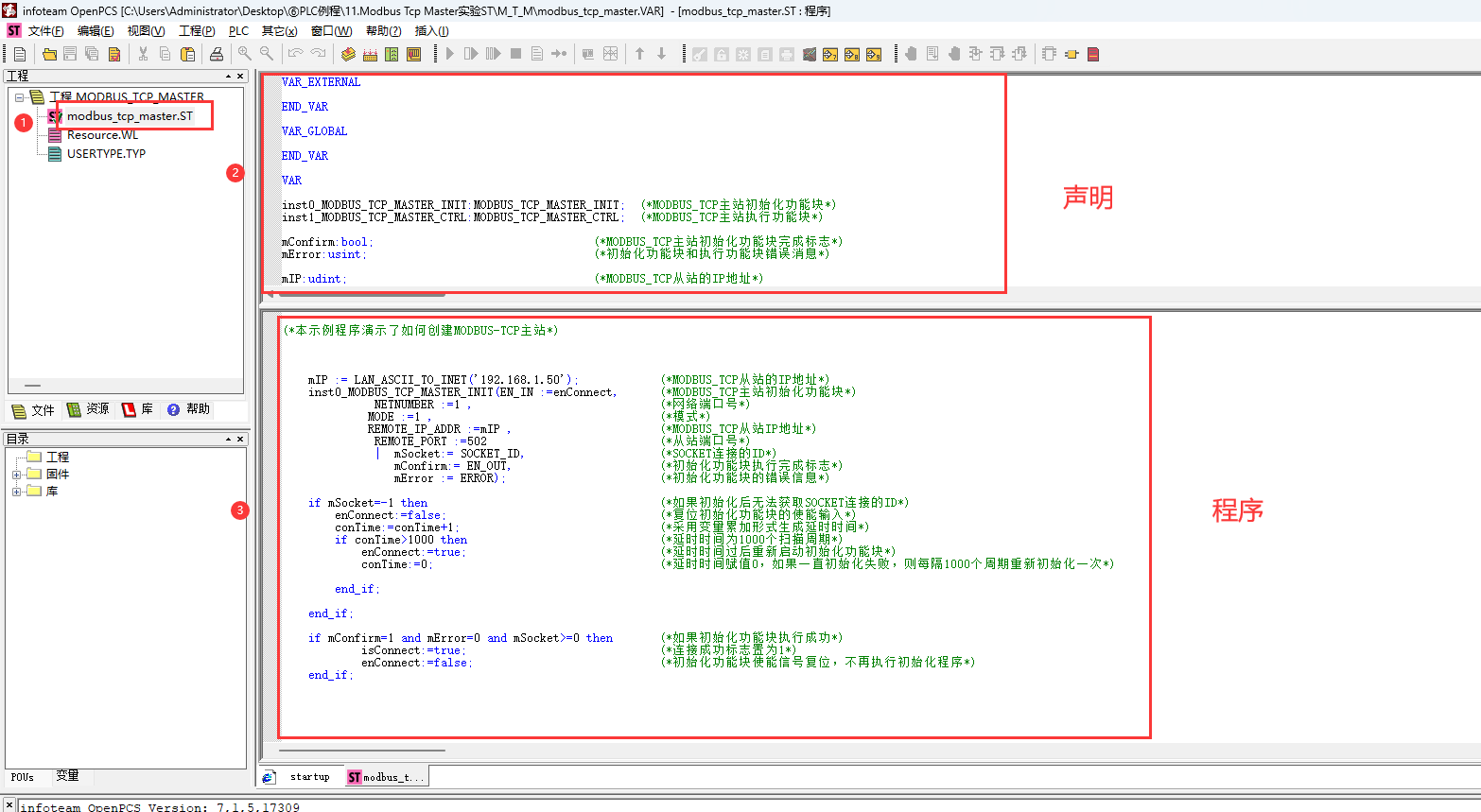Expand the 库 folder in 目录 panel
The height and width of the screenshot is (812, 1481).
tap(16, 492)
